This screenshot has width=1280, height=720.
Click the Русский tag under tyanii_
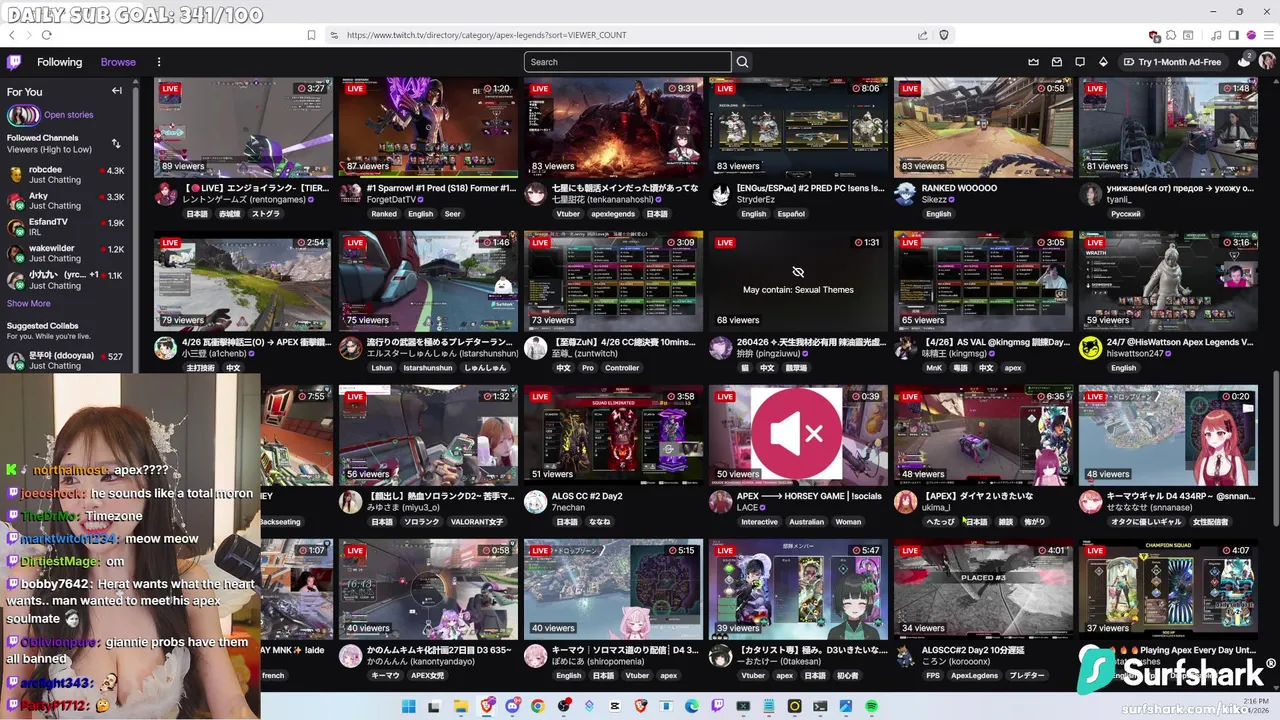pyautogui.click(x=1126, y=214)
